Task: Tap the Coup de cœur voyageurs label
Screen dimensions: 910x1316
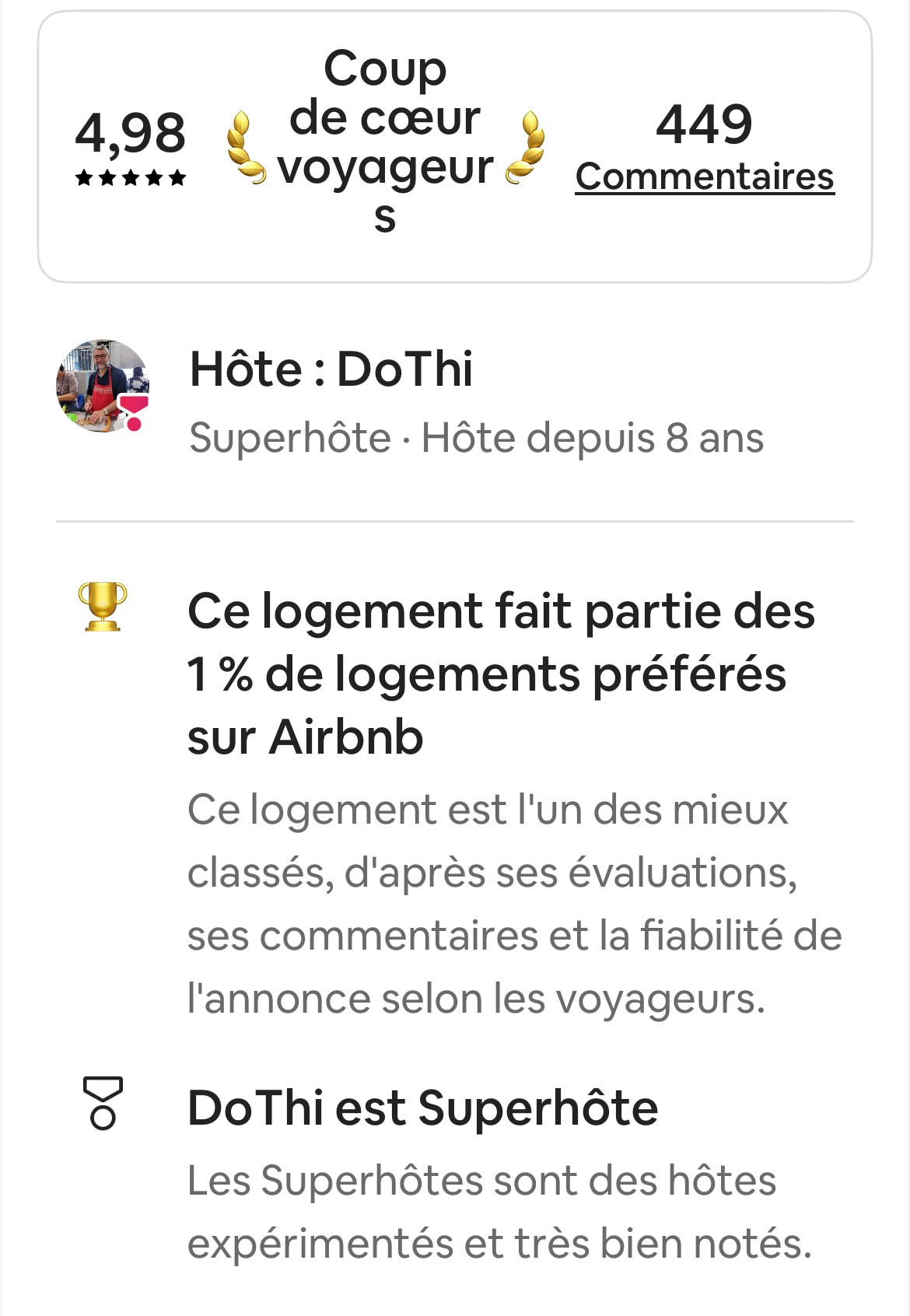Action: tap(385, 142)
